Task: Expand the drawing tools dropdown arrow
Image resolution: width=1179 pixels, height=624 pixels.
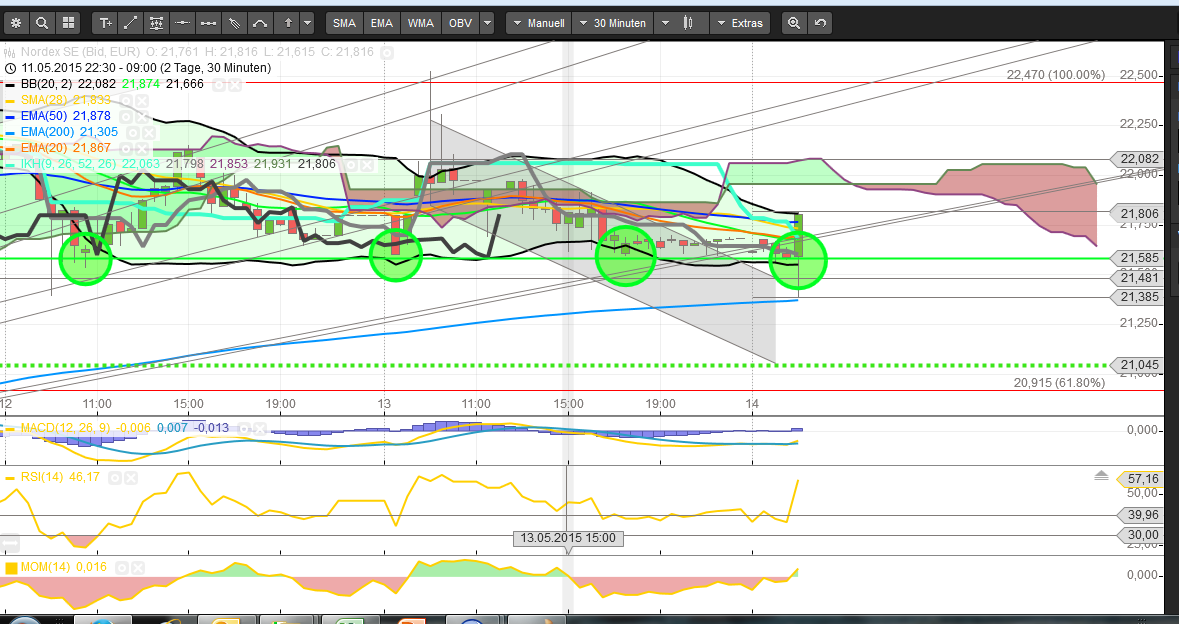Action: point(307,23)
